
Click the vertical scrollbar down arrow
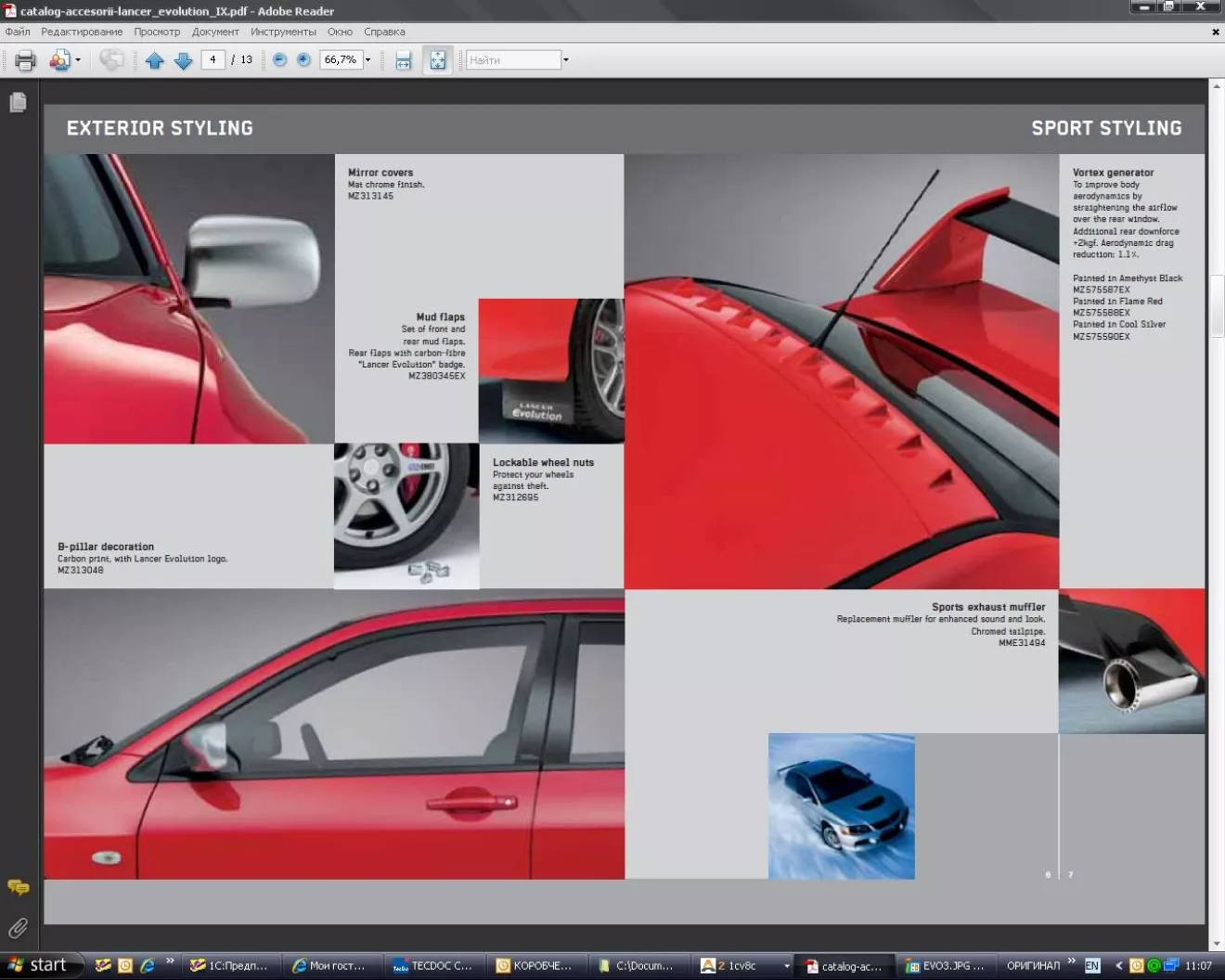1216,945
